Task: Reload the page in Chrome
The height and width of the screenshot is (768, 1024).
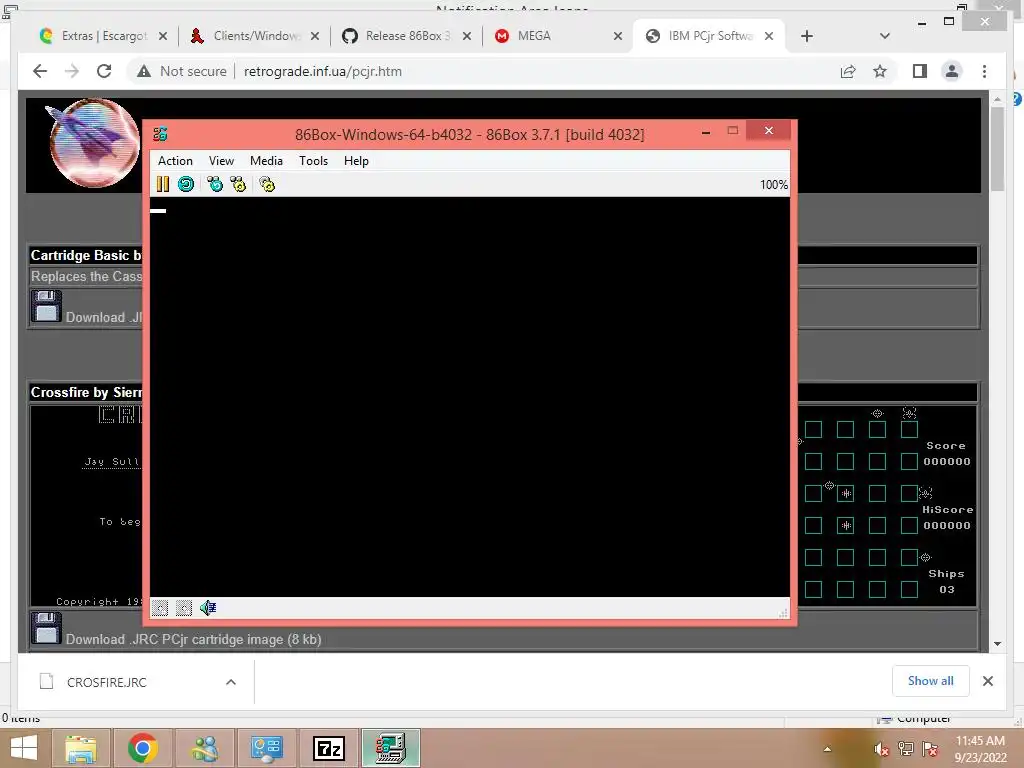Action: click(104, 71)
